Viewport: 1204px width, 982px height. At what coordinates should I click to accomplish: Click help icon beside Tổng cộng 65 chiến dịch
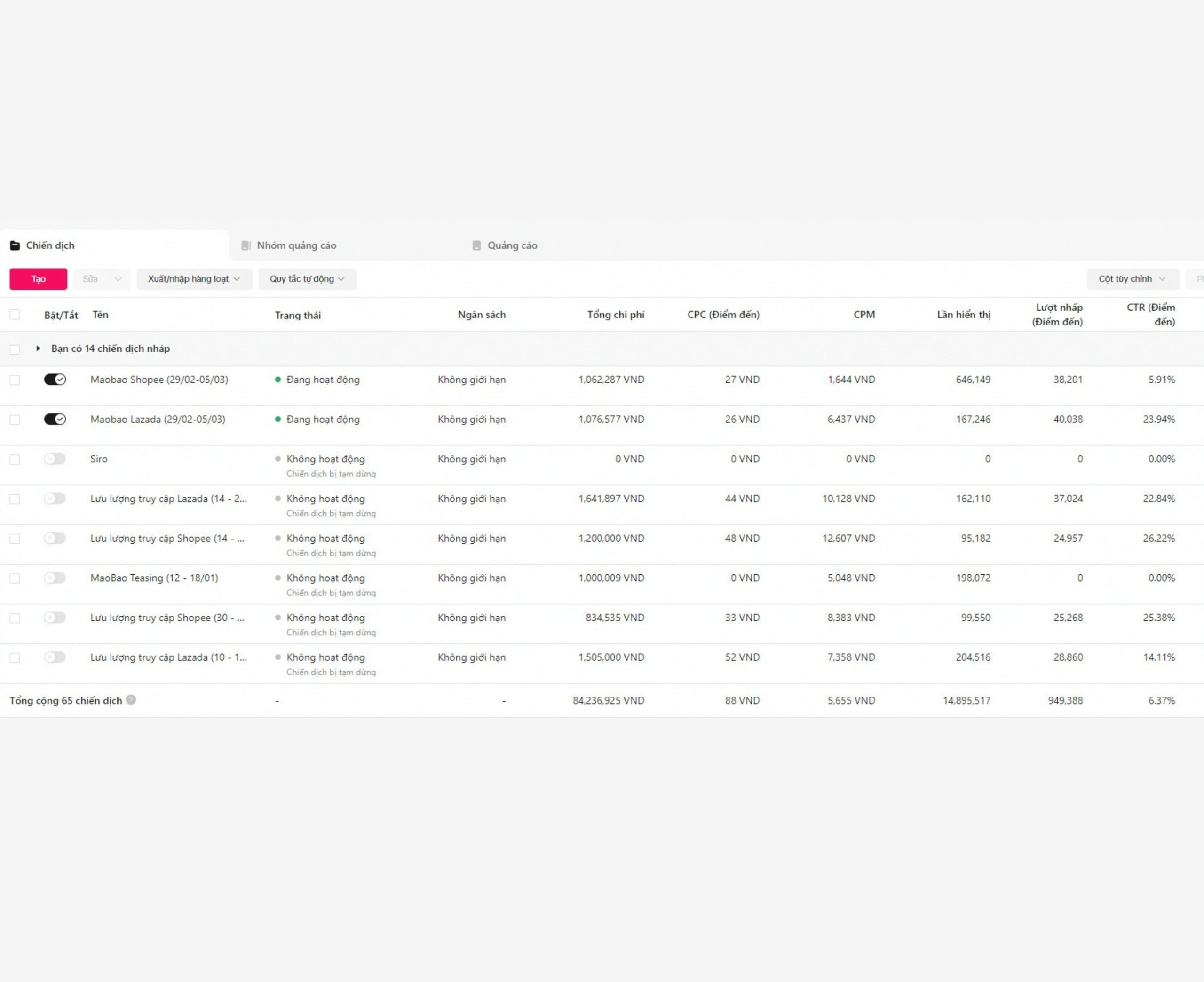click(x=131, y=700)
